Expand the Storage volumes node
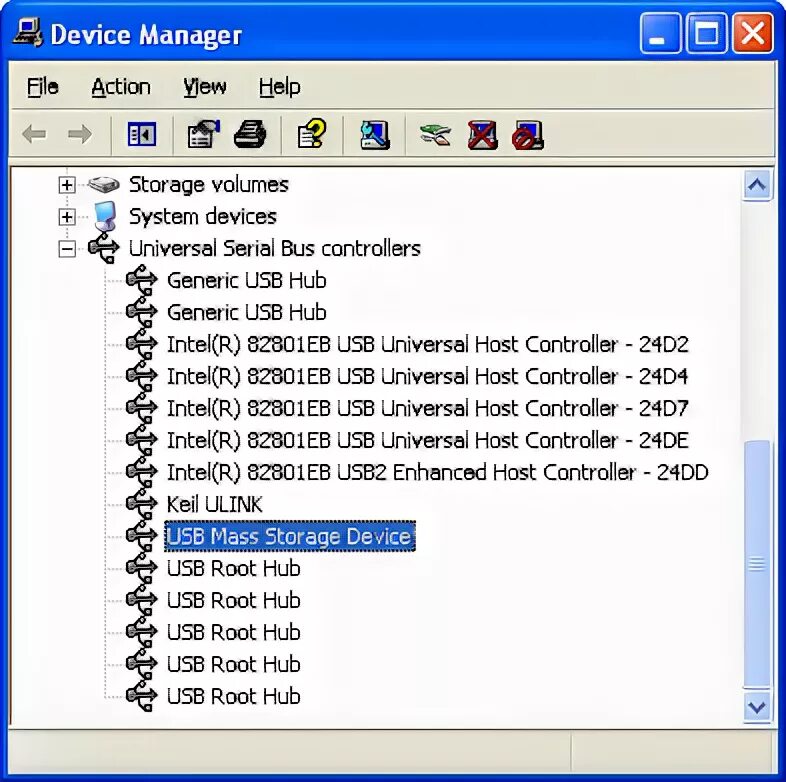This screenshot has width=786, height=782. tap(67, 185)
